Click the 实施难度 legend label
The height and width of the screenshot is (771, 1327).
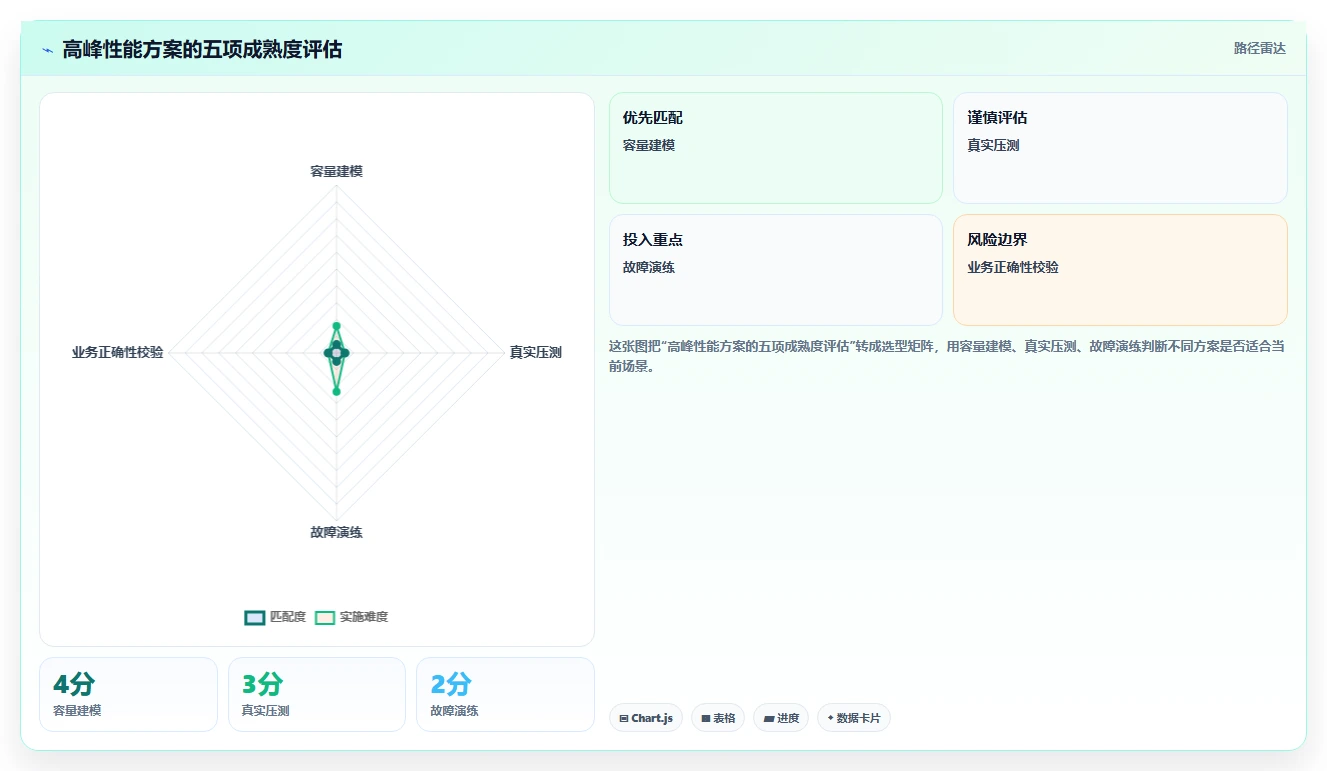click(x=364, y=617)
